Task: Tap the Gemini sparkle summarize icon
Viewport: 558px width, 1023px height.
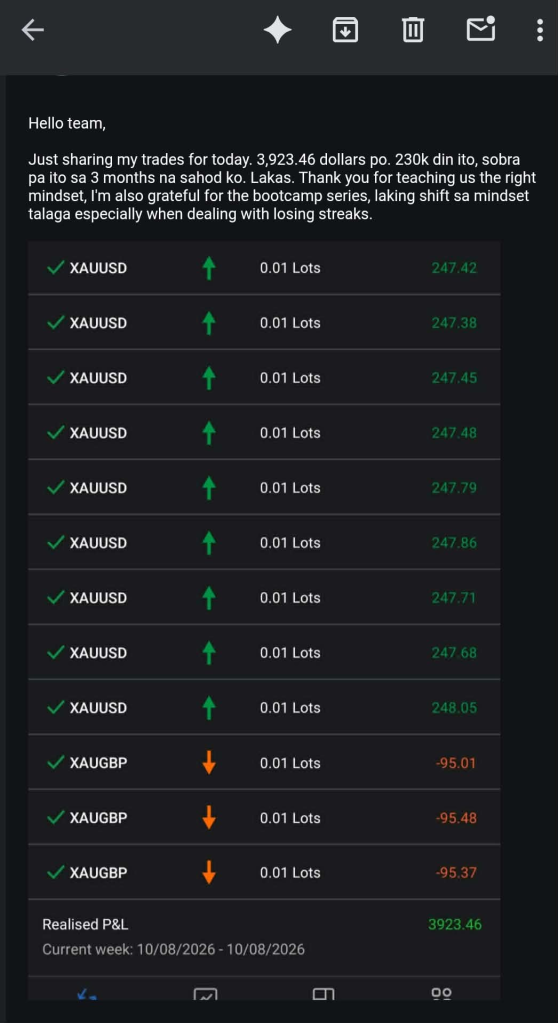Action: (277, 30)
